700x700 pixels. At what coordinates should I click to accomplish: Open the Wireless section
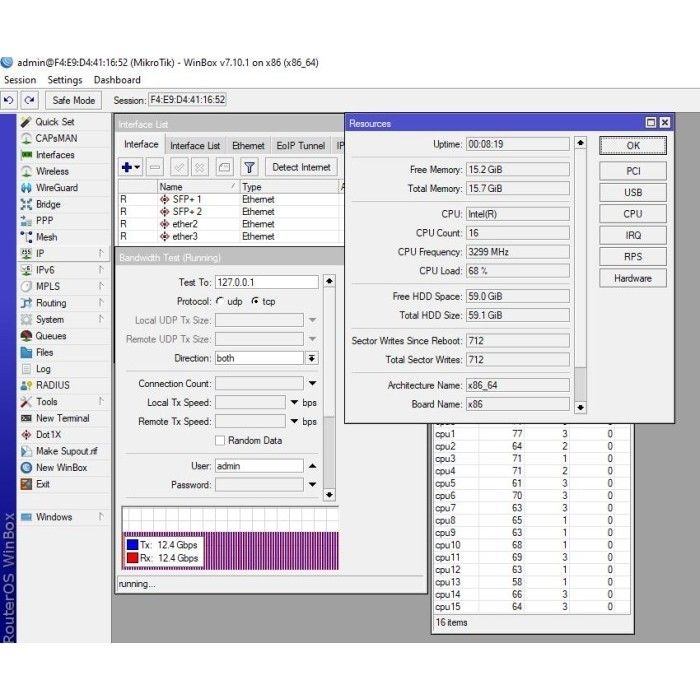point(52,171)
